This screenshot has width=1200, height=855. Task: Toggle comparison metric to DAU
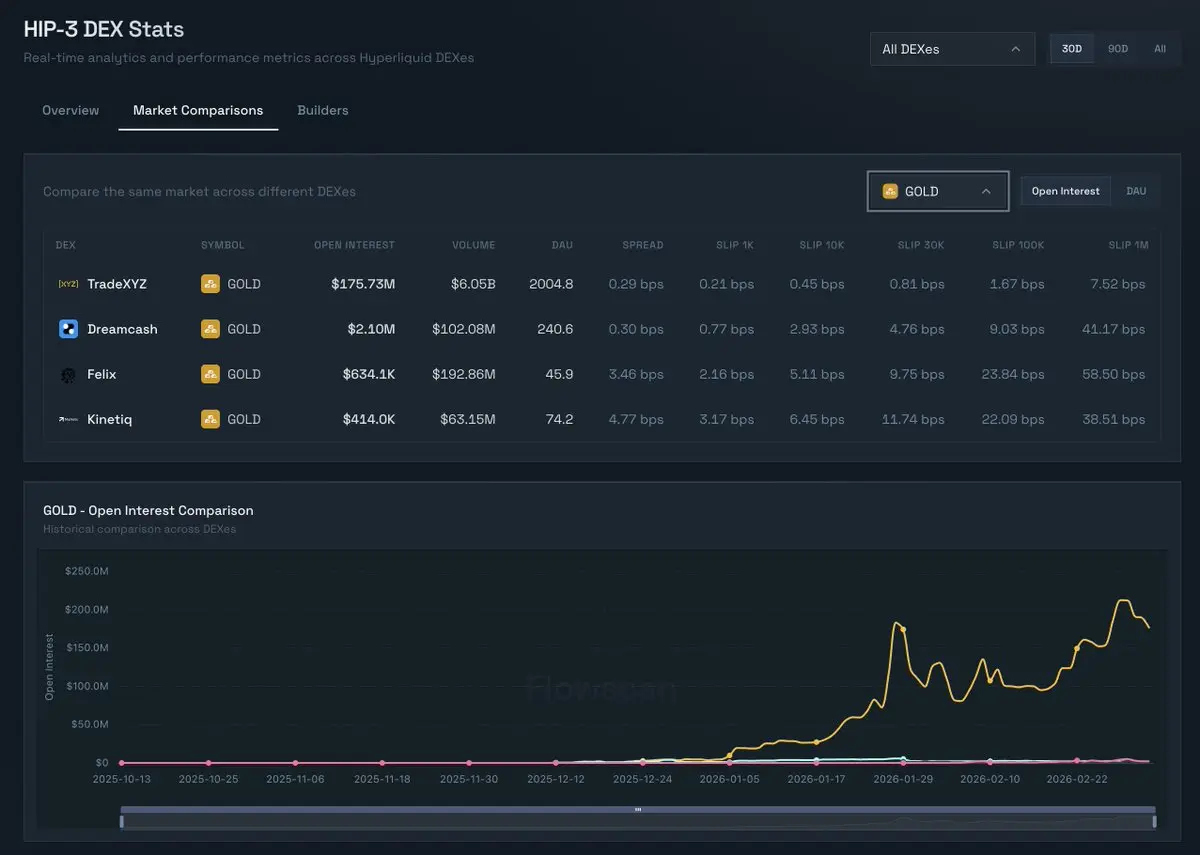point(1136,191)
